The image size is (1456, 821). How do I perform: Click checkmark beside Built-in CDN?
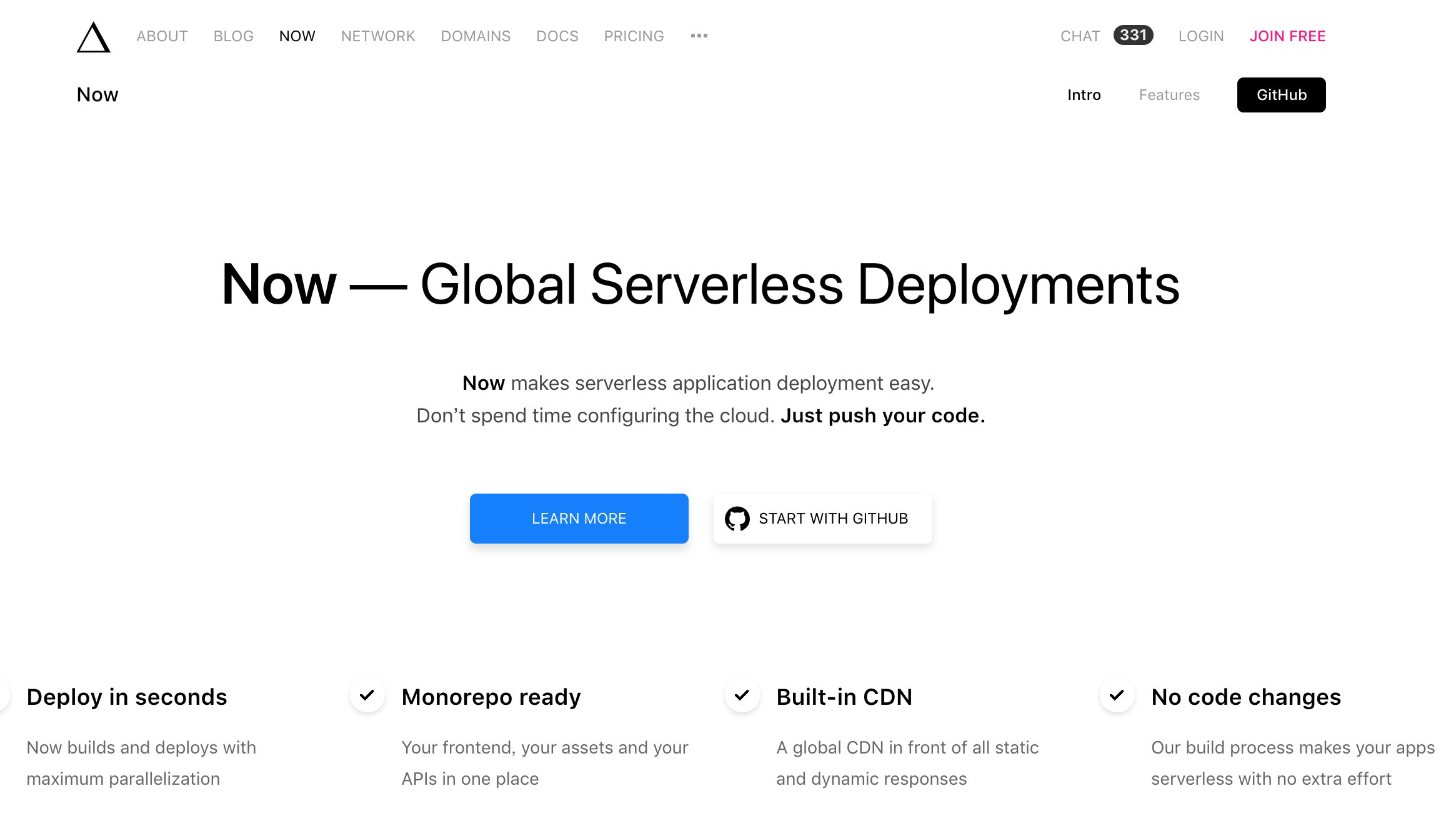coord(742,695)
